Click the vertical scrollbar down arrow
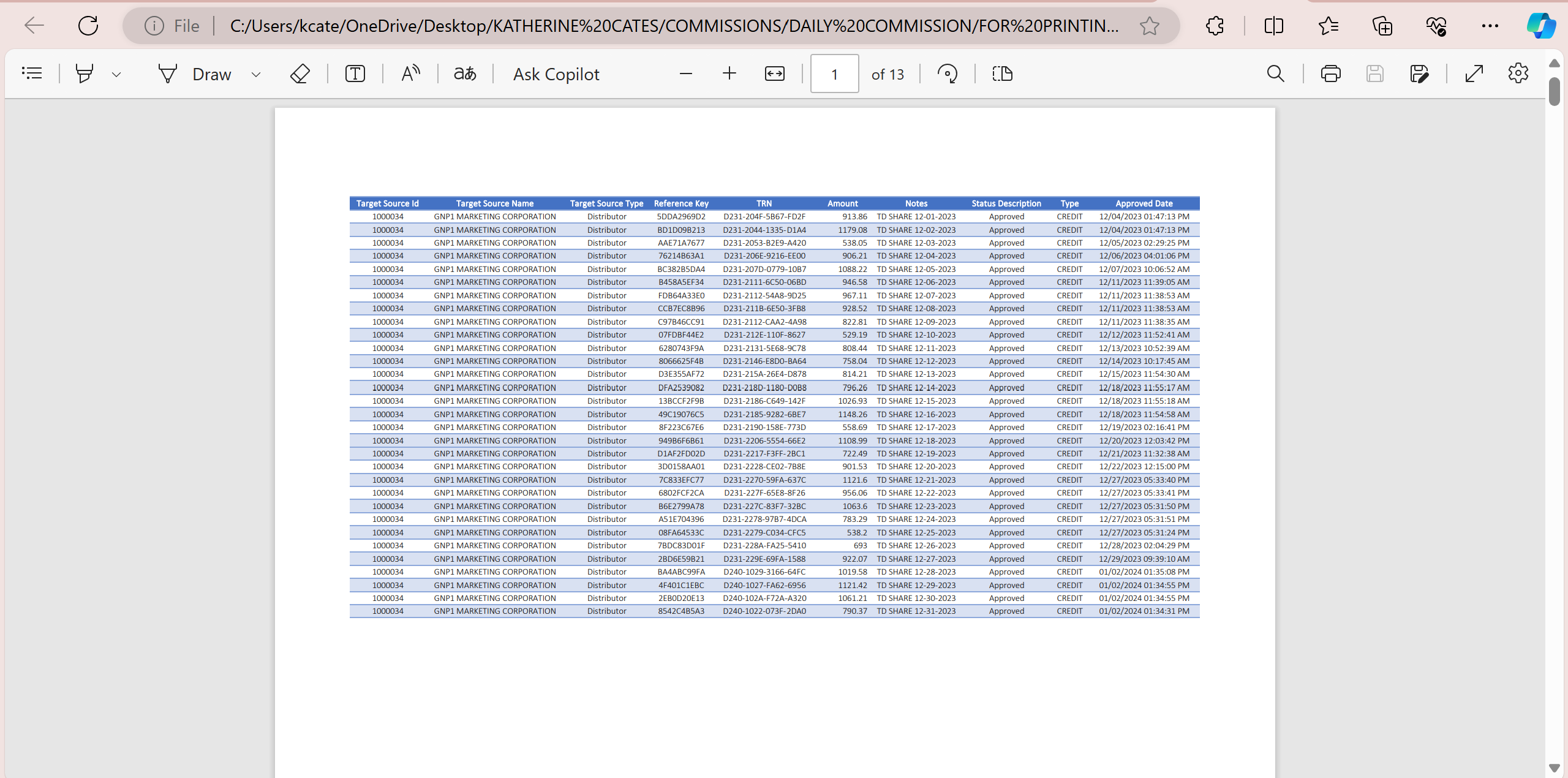This screenshot has width=1568, height=778. coord(1554,768)
